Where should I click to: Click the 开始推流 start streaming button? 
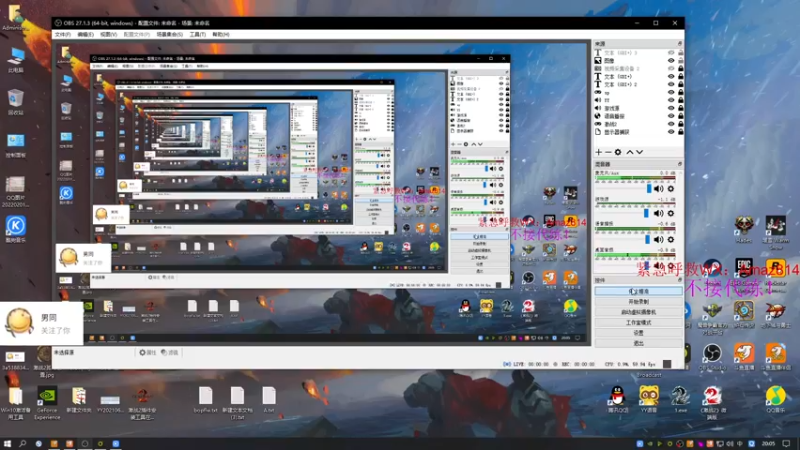638,291
